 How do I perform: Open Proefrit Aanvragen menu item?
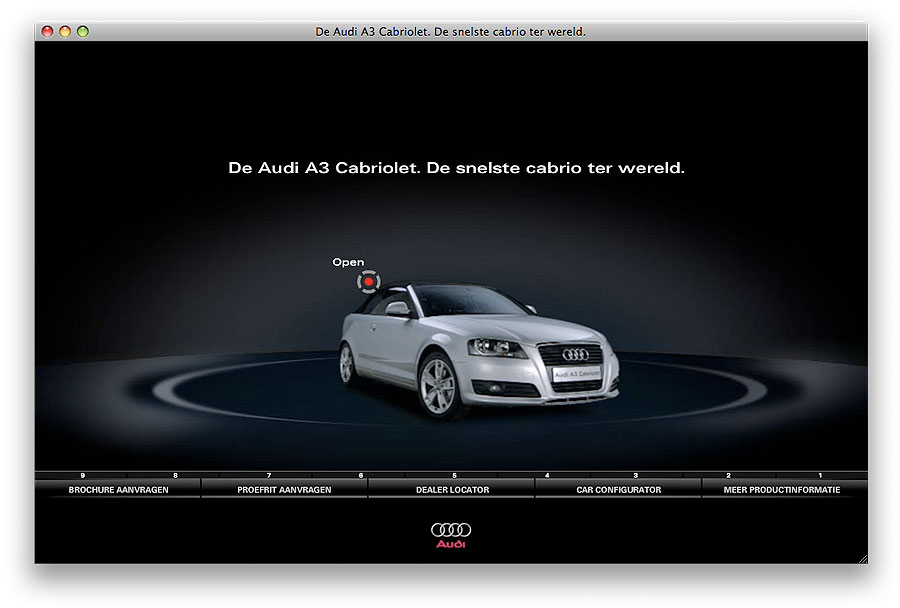pyautogui.click(x=284, y=490)
